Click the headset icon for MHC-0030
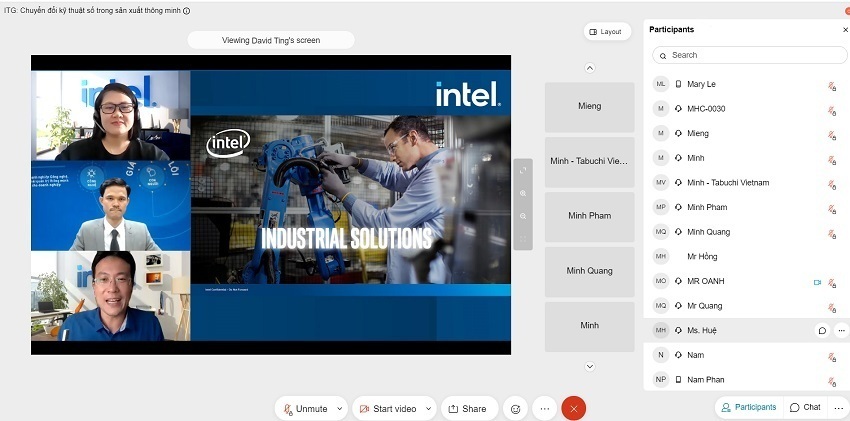Image resolution: width=850 pixels, height=421 pixels. pyautogui.click(x=678, y=109)
